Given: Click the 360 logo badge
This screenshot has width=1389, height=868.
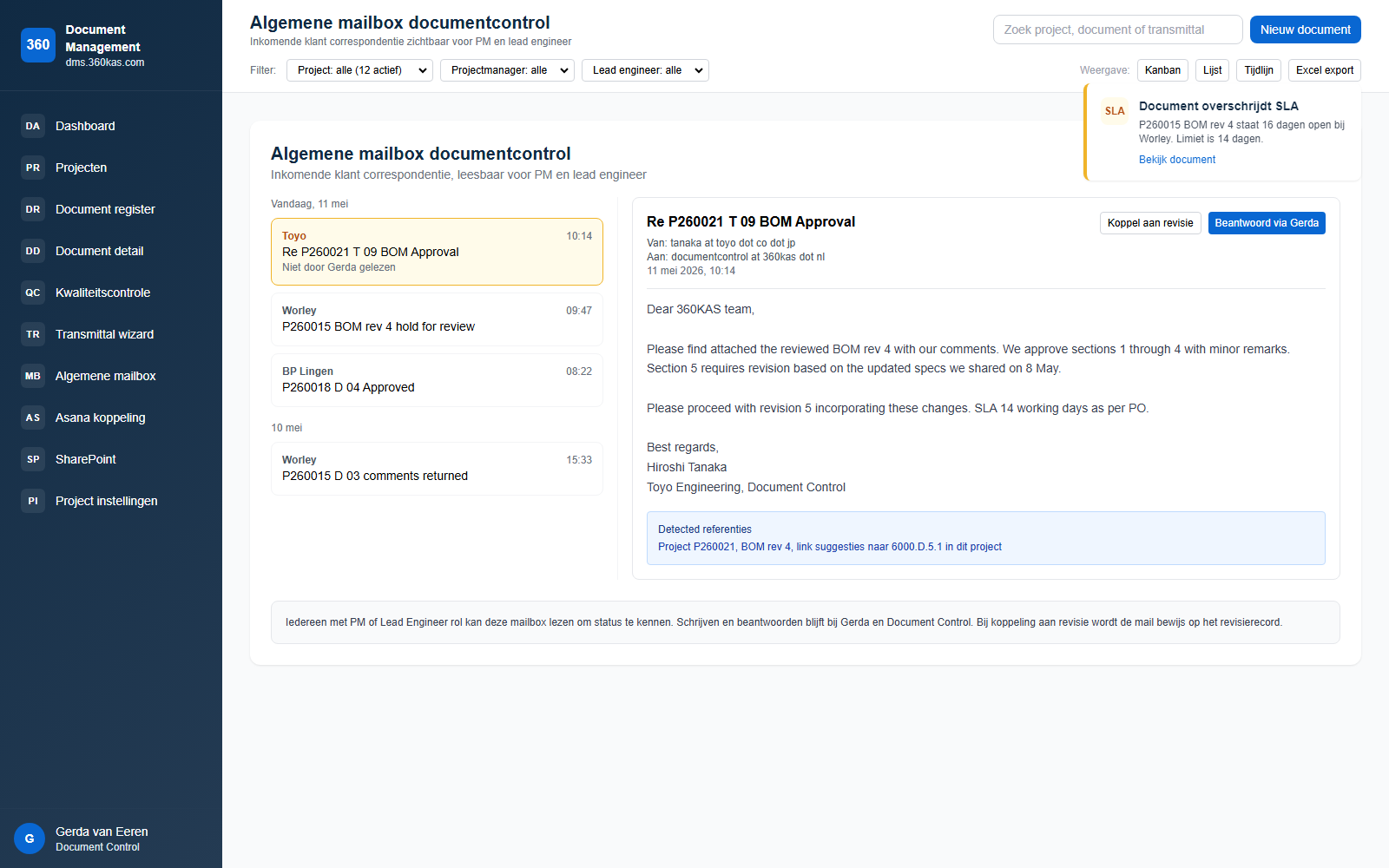Looking at the screenshot, I should click(x=38, y=45).
